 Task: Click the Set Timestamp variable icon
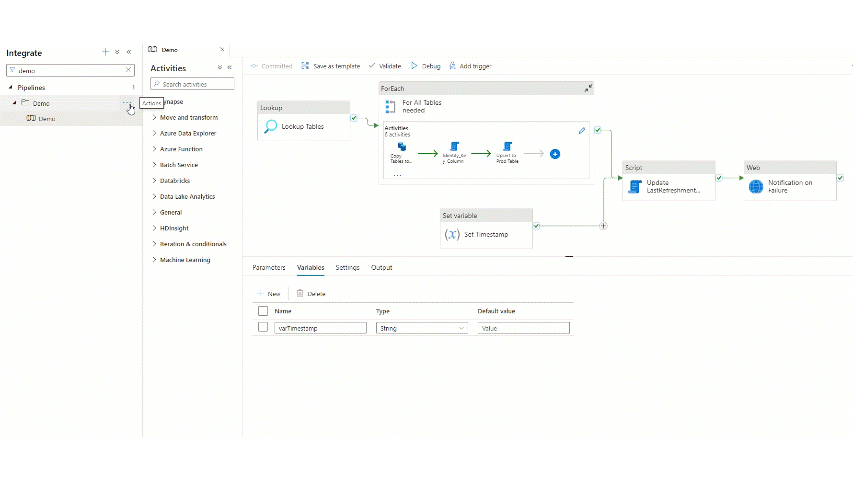coord(451,234)
